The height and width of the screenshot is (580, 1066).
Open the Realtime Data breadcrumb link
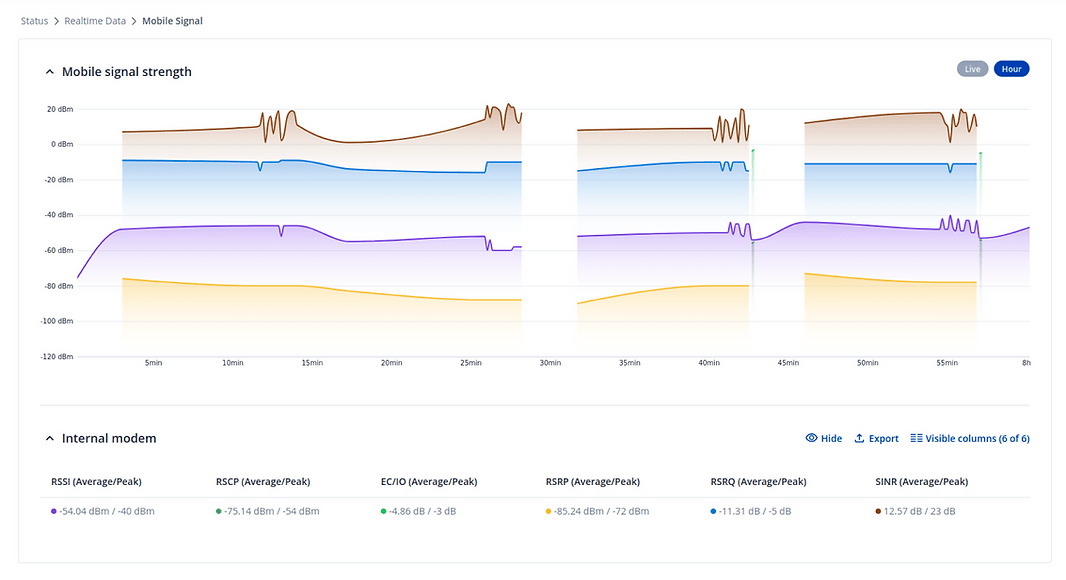coord(95,20)
